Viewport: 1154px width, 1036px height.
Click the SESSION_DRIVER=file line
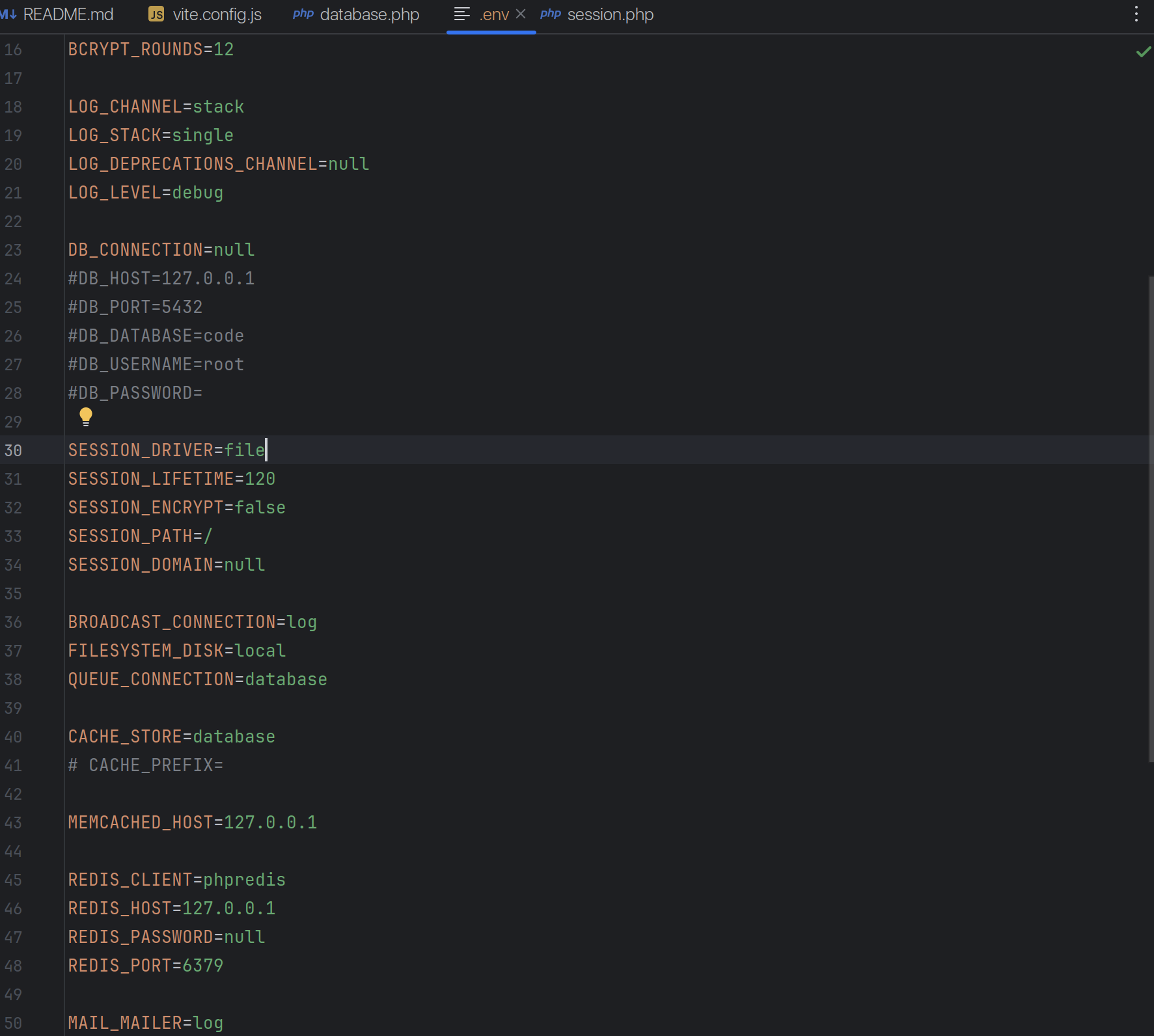click(167, 450)
